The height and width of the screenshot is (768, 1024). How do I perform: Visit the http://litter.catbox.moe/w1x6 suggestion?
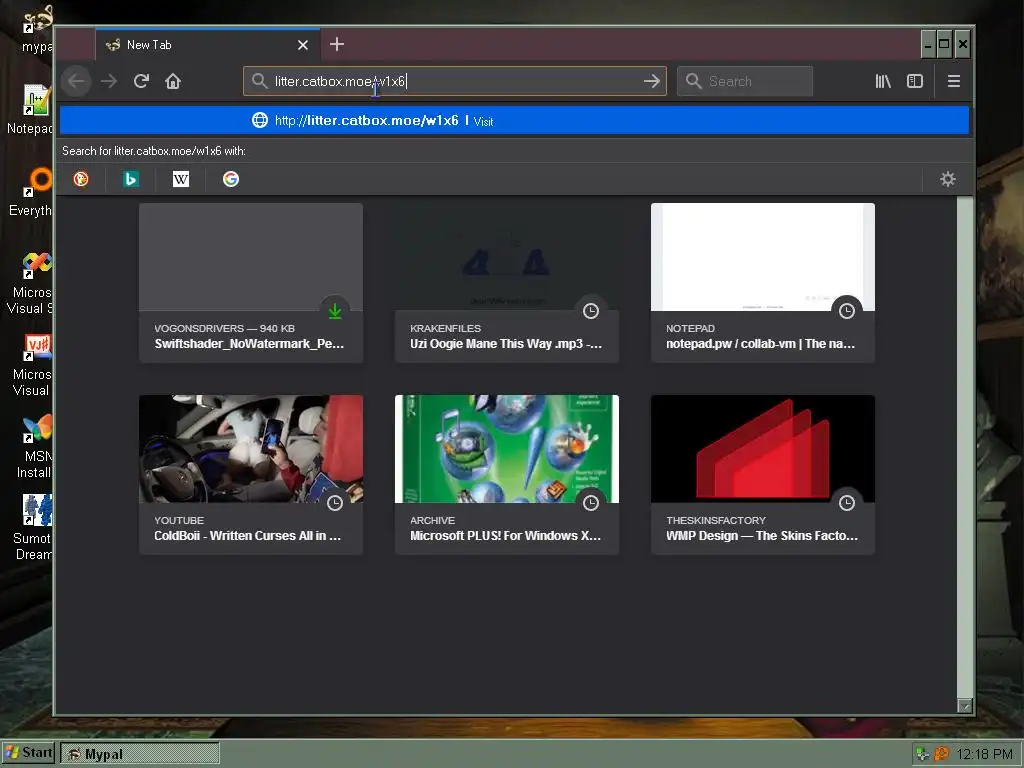tap(514, 120)
